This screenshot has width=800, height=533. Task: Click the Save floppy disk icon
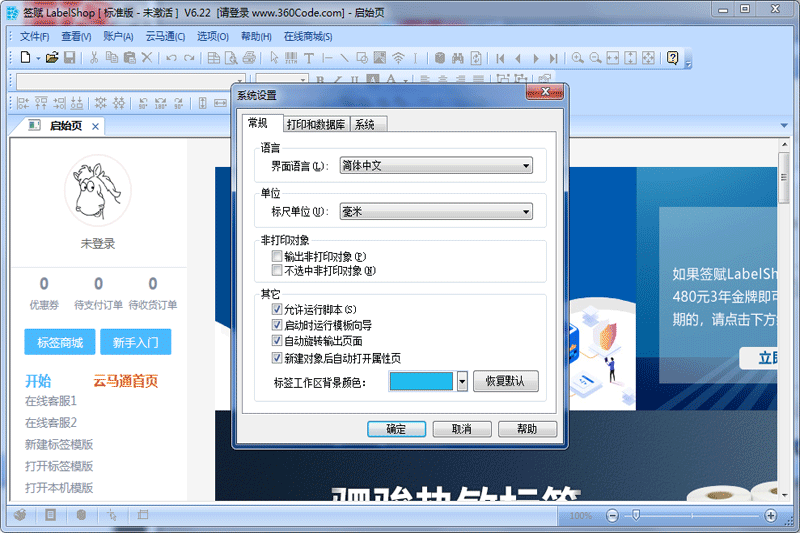click(69, 58)
